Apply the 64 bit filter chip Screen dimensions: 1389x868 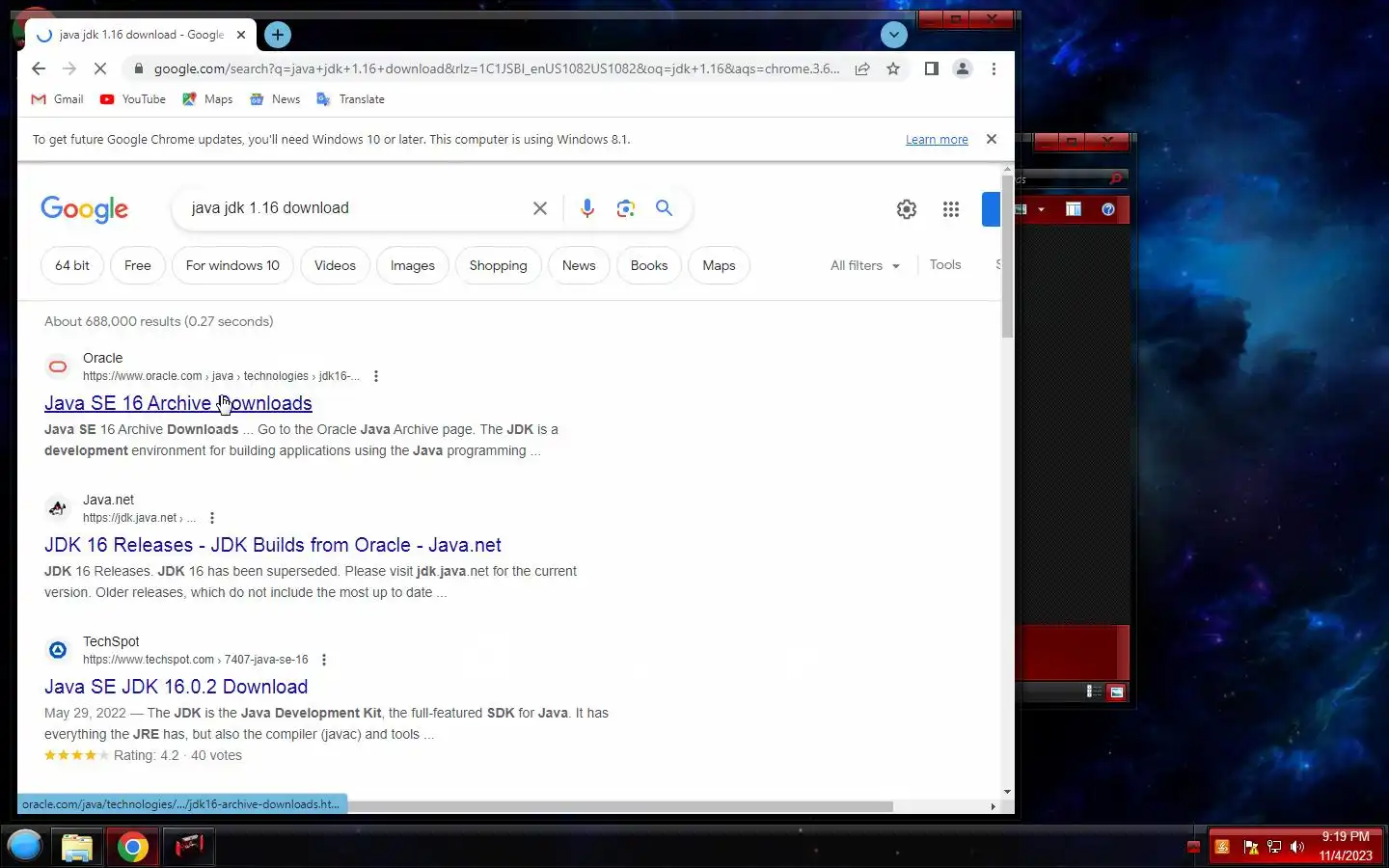click(72, 265)
